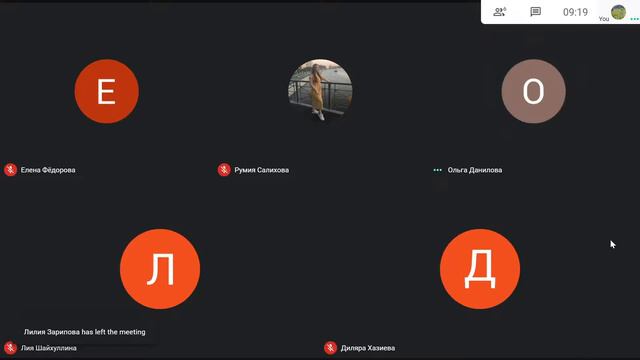Click the green audio dots beside your avatar
Screen dimensions: 640x360
(x=635, y=19)
